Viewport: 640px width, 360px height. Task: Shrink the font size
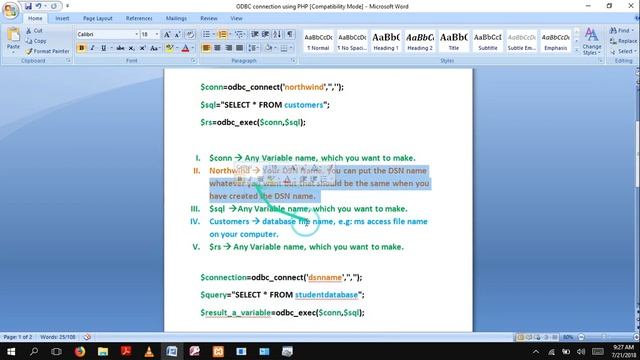178,35
